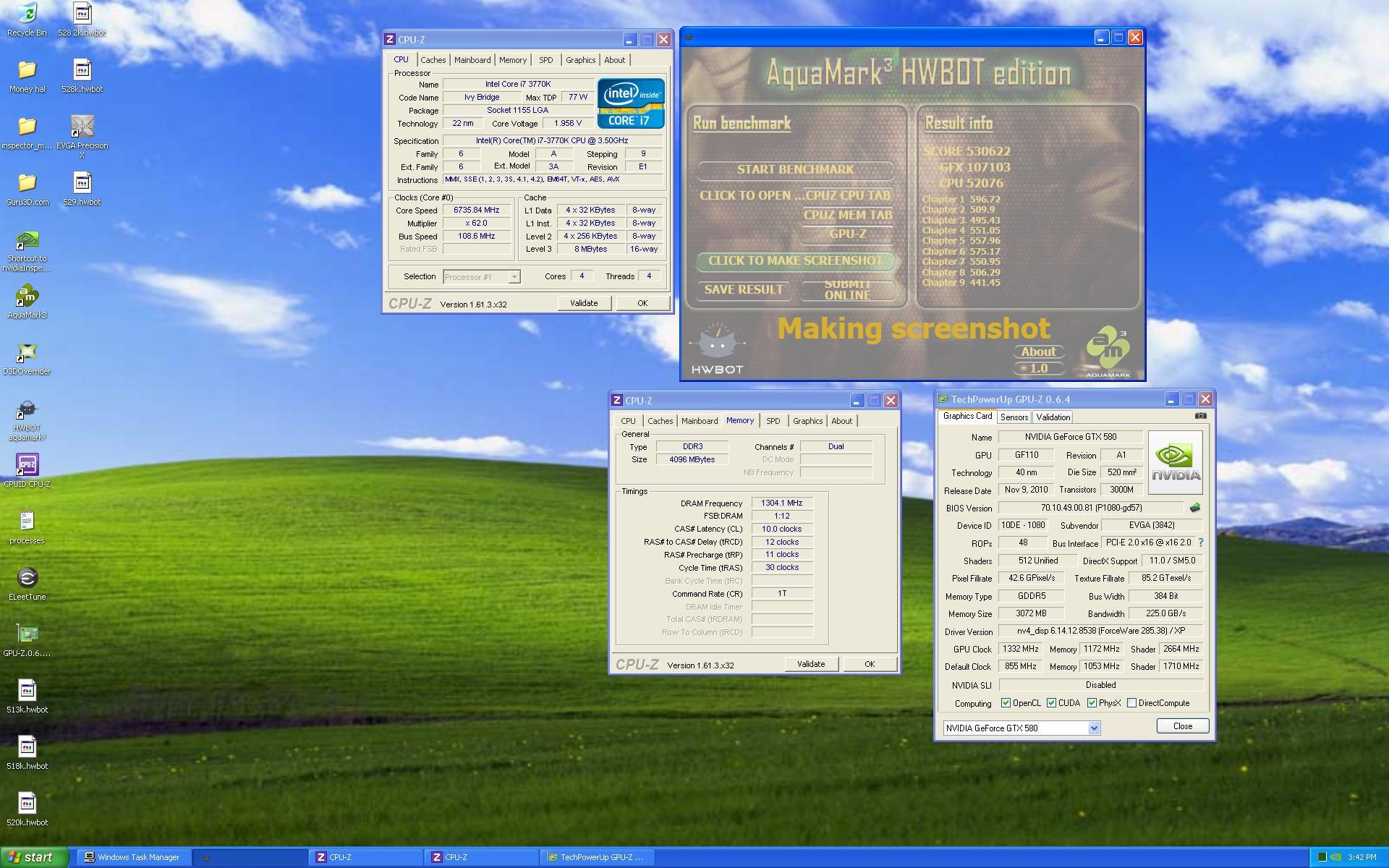This screenshot has width=1389, height=868.
Task: Open the Recycle Bin desktop icon
Action: click(27, 19)
